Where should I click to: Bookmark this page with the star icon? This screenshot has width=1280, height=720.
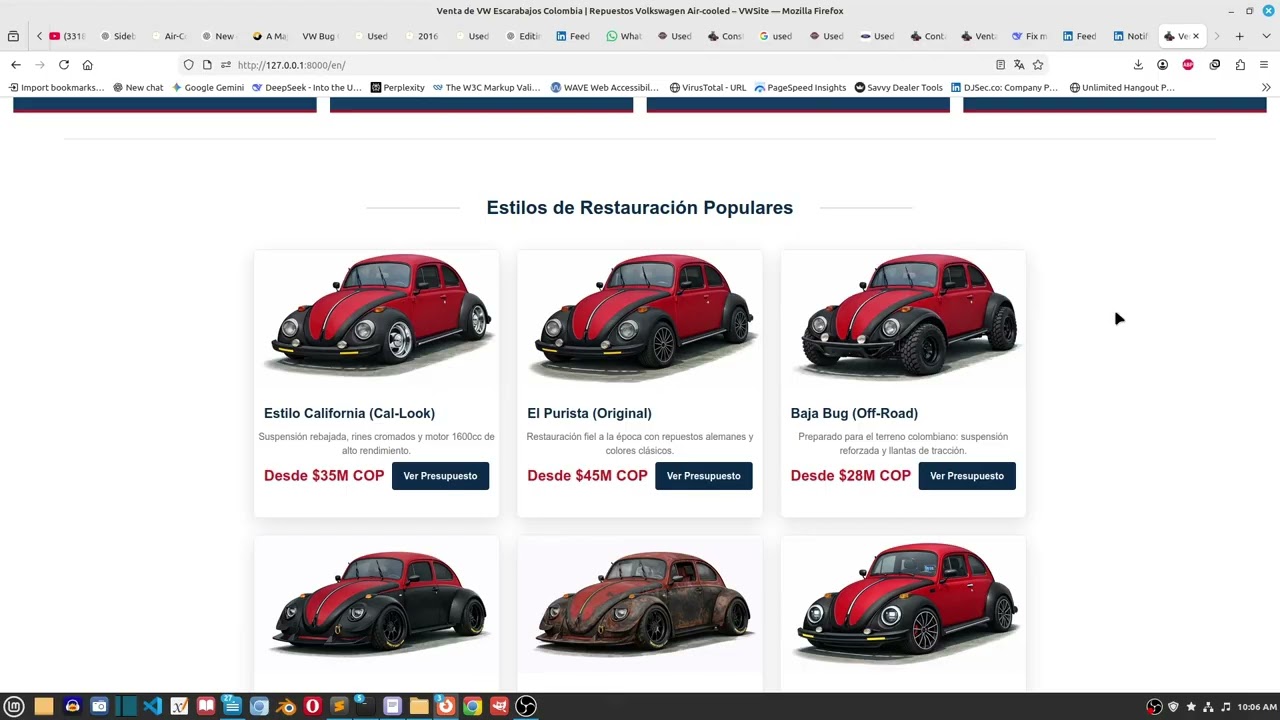[x=1038, y=65]
